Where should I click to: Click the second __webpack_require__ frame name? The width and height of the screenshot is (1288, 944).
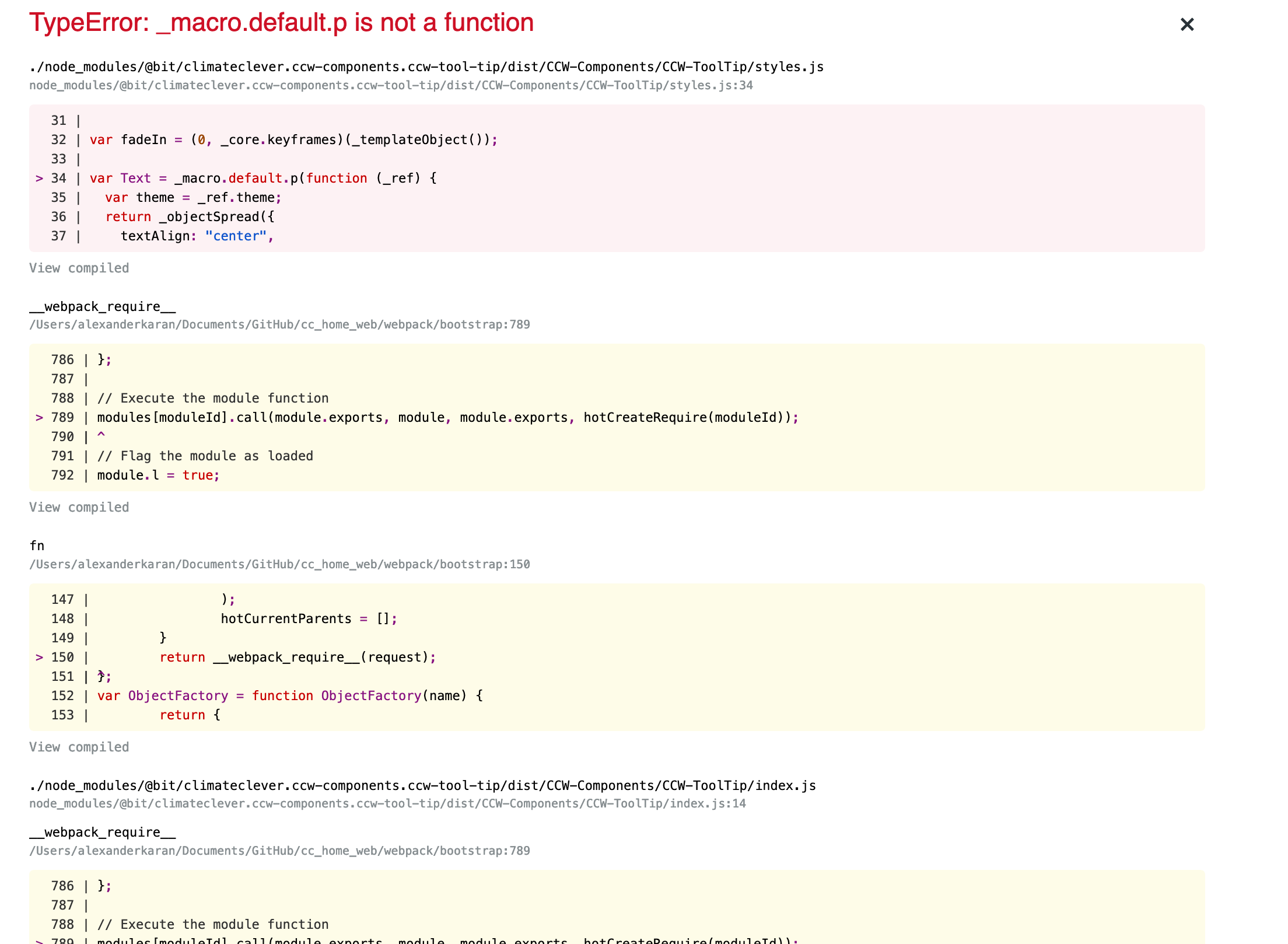coord(102,832)
